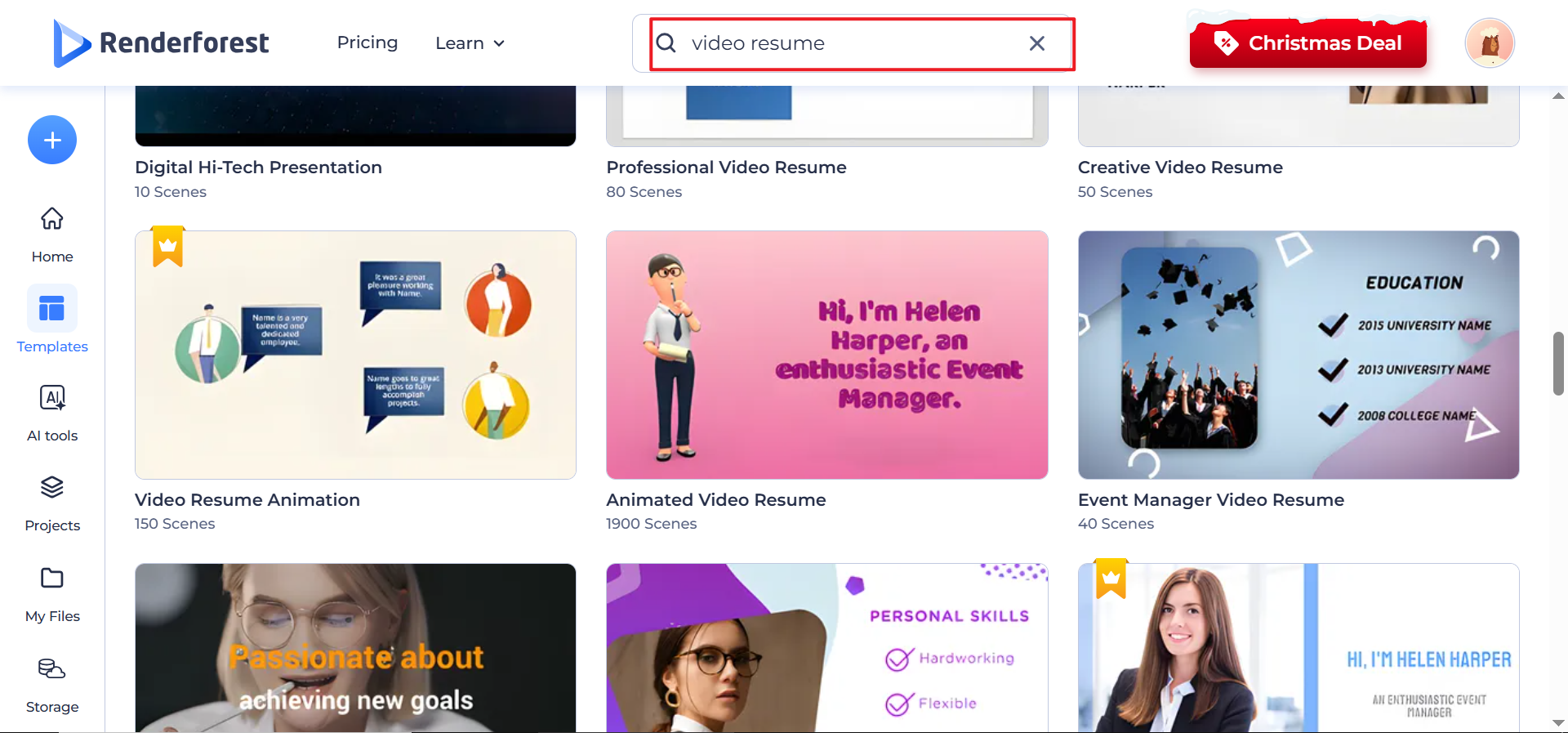Click the Professional Video Resume title

(726, 168)
